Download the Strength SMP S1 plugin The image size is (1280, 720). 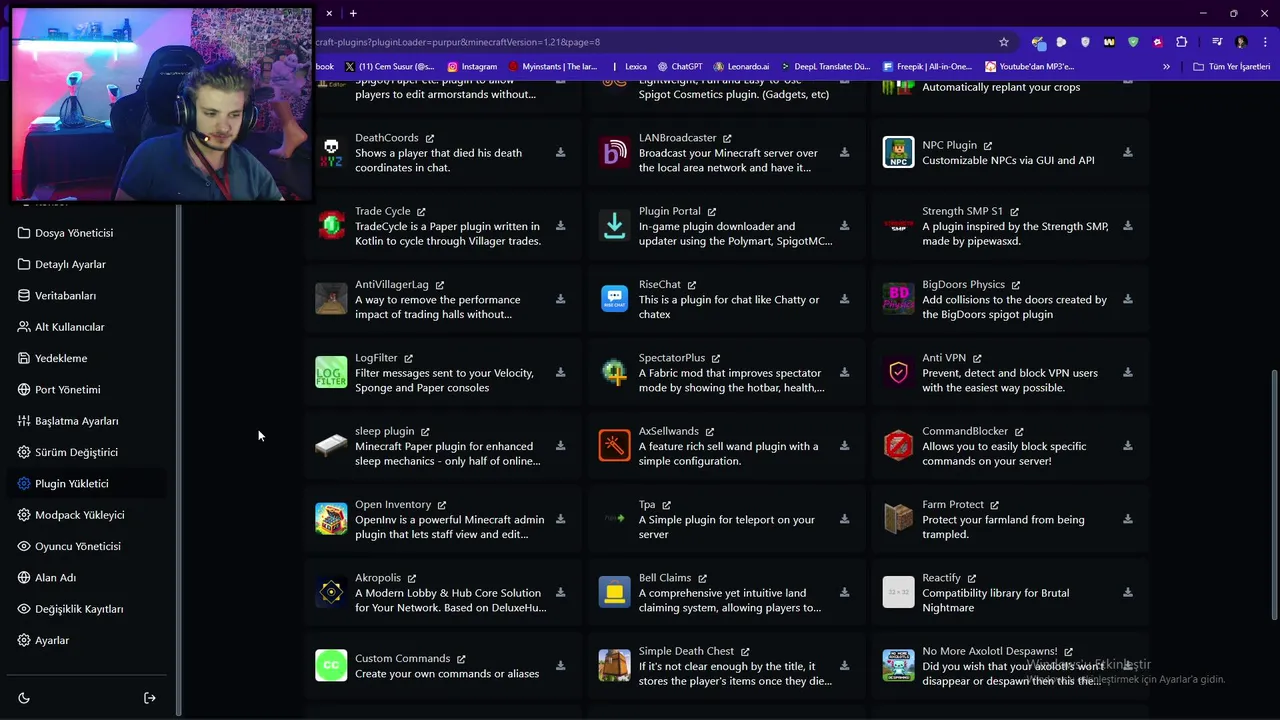[1127, 226]
